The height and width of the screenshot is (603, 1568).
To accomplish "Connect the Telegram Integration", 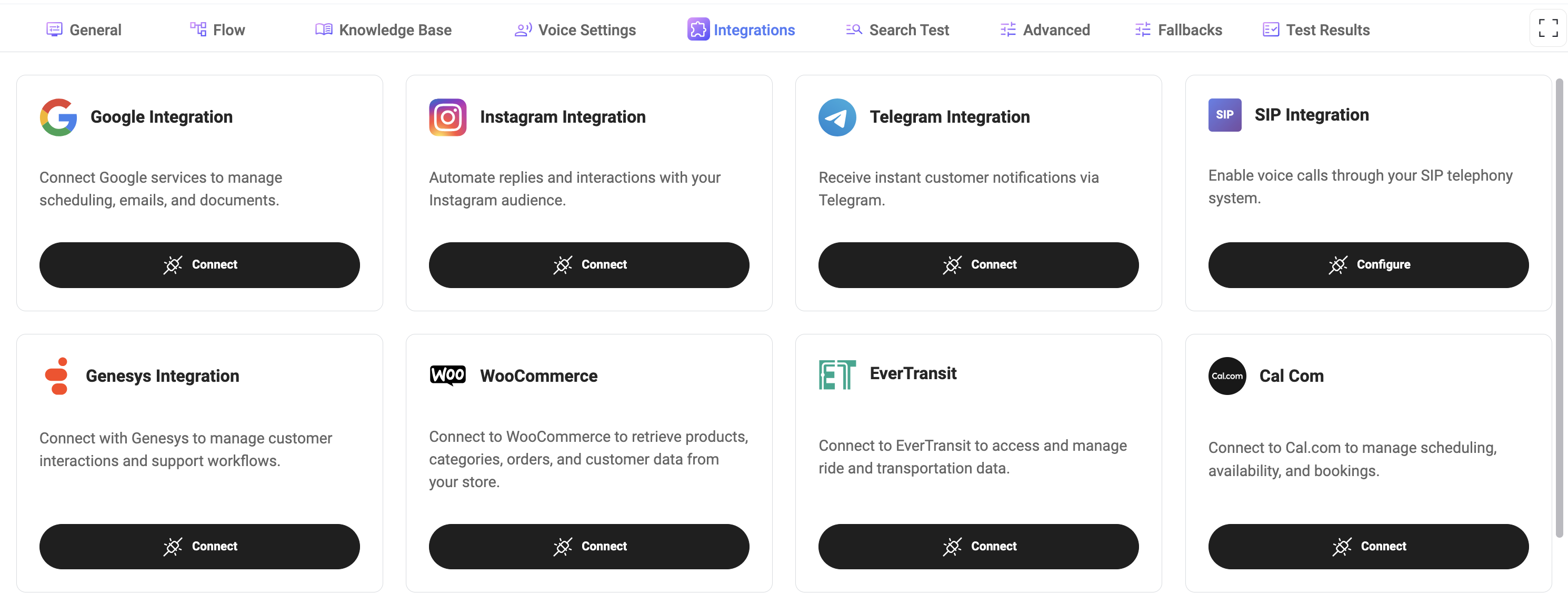I will 978,265.
